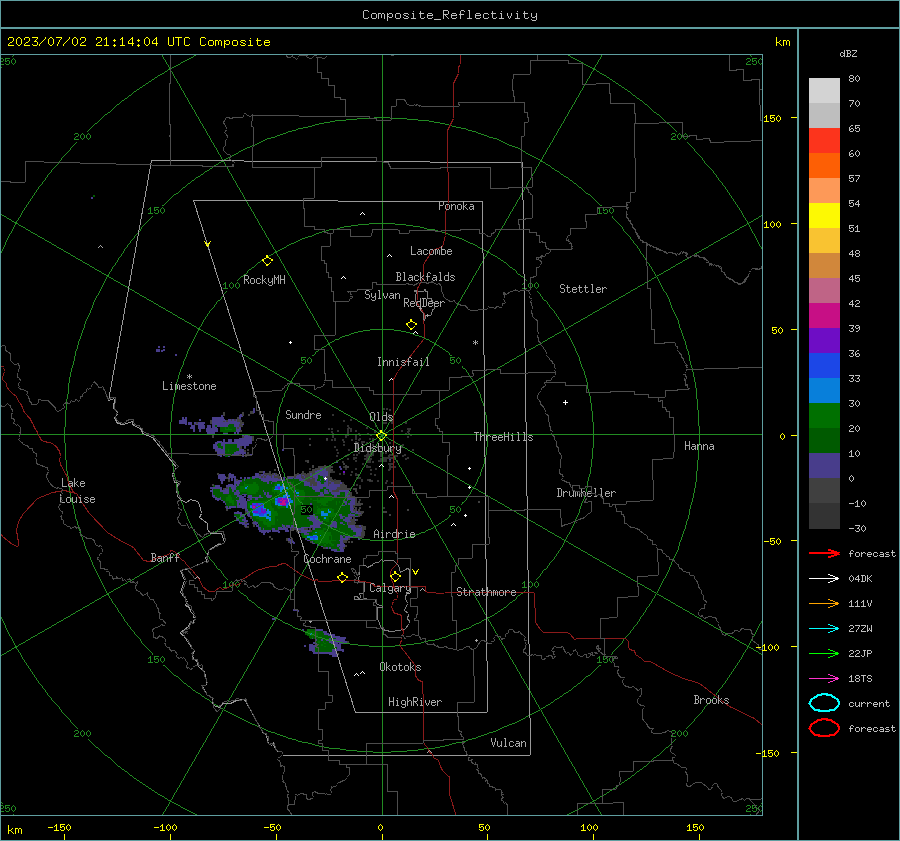Click the bright yellow dBZ legend swatch
Image resolution: width=900 pixels, height=841 pixels.
pyautogui.click(x=824, y=215)
